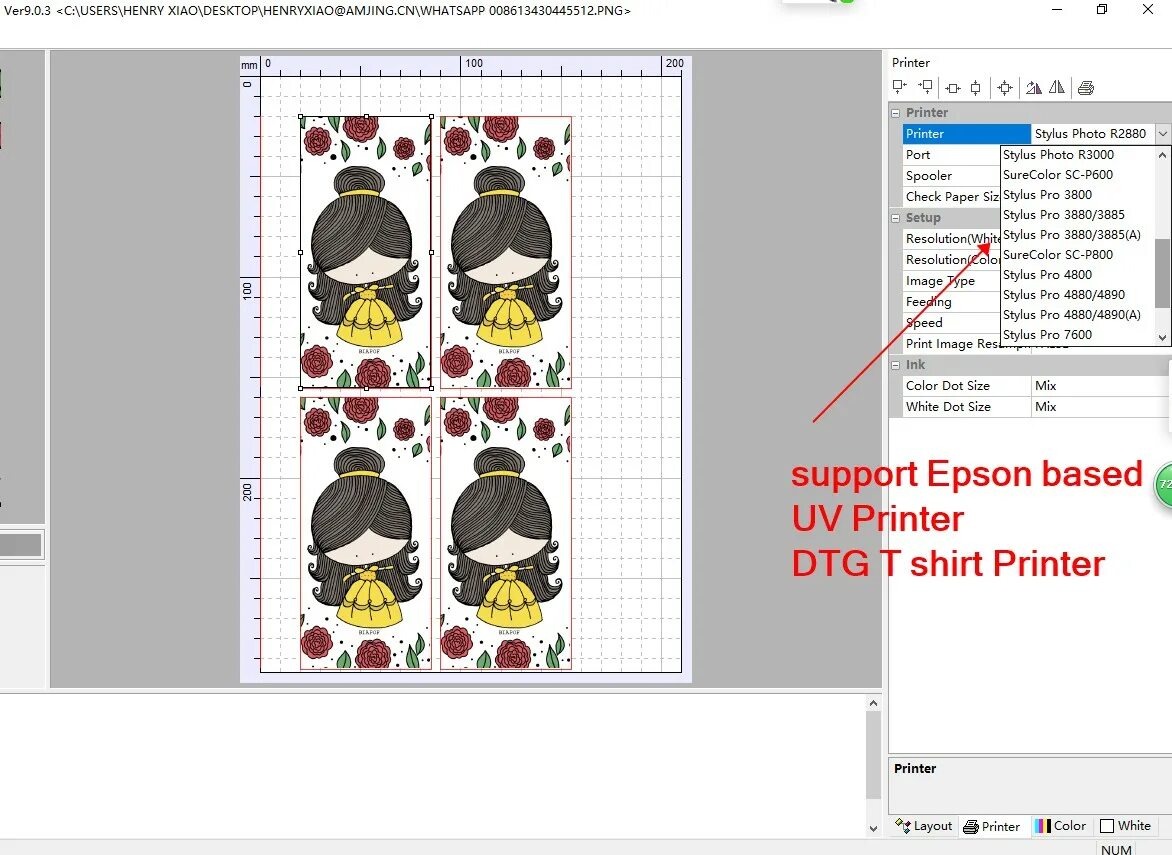Click the center both directions icon
1172x855 pixels.
1005,88
